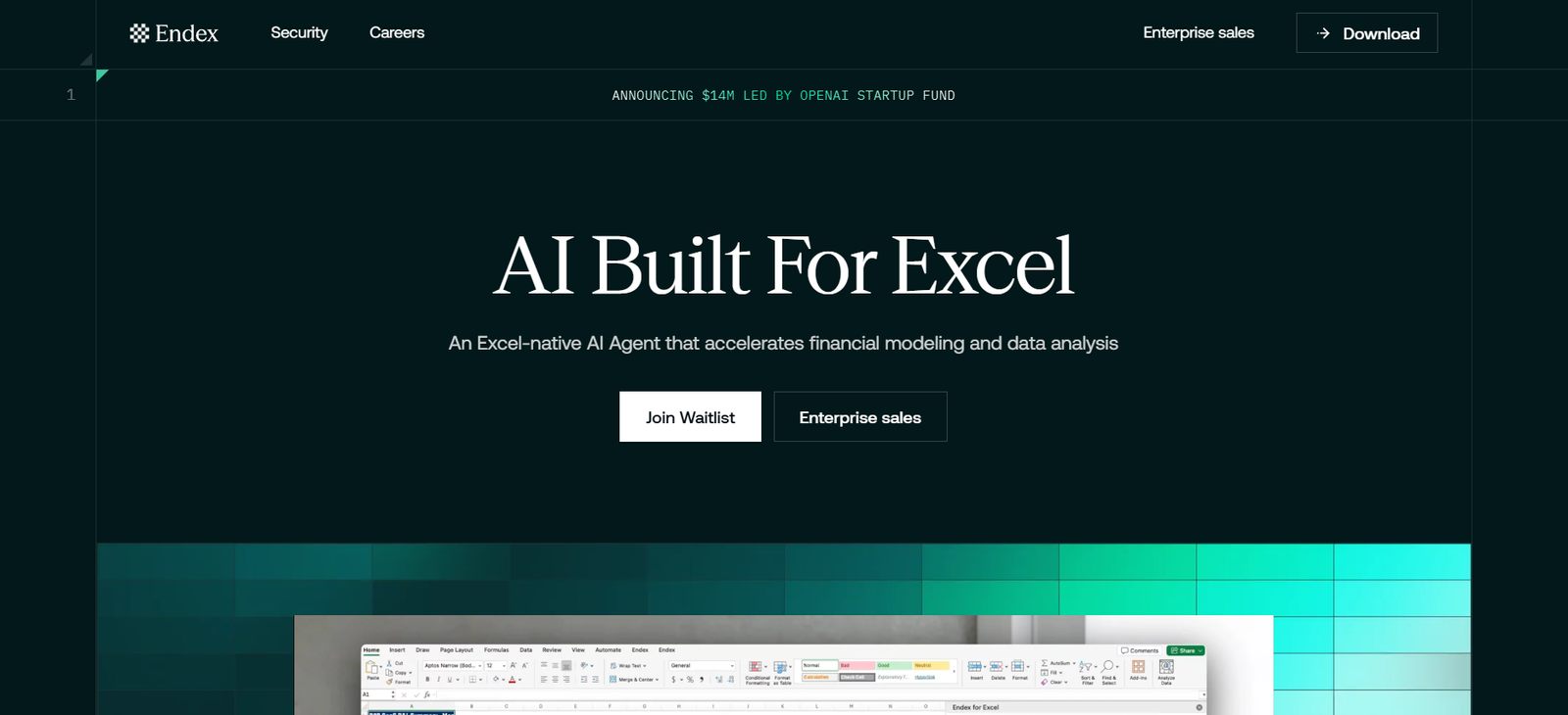Toggle italic formatting in the ribbon
The image size is (1568, 715).
438,679
